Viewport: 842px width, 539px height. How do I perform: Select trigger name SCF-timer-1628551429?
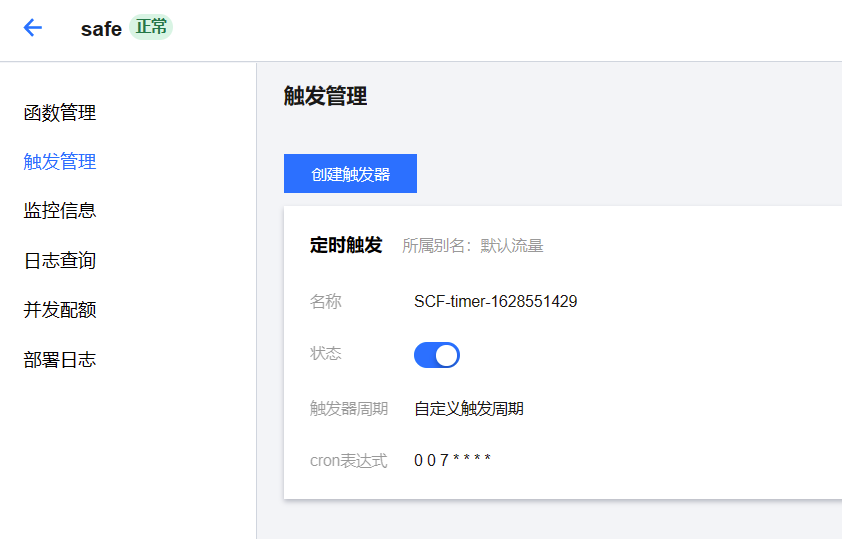(x=495, y=301)
